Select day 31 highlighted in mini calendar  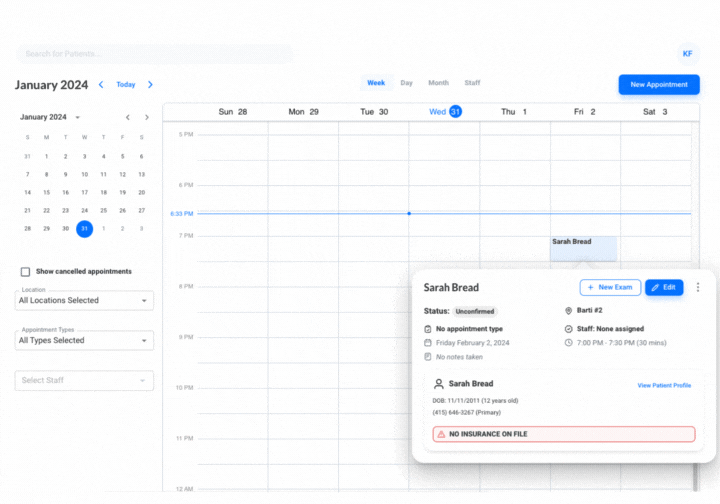point(84,229)
